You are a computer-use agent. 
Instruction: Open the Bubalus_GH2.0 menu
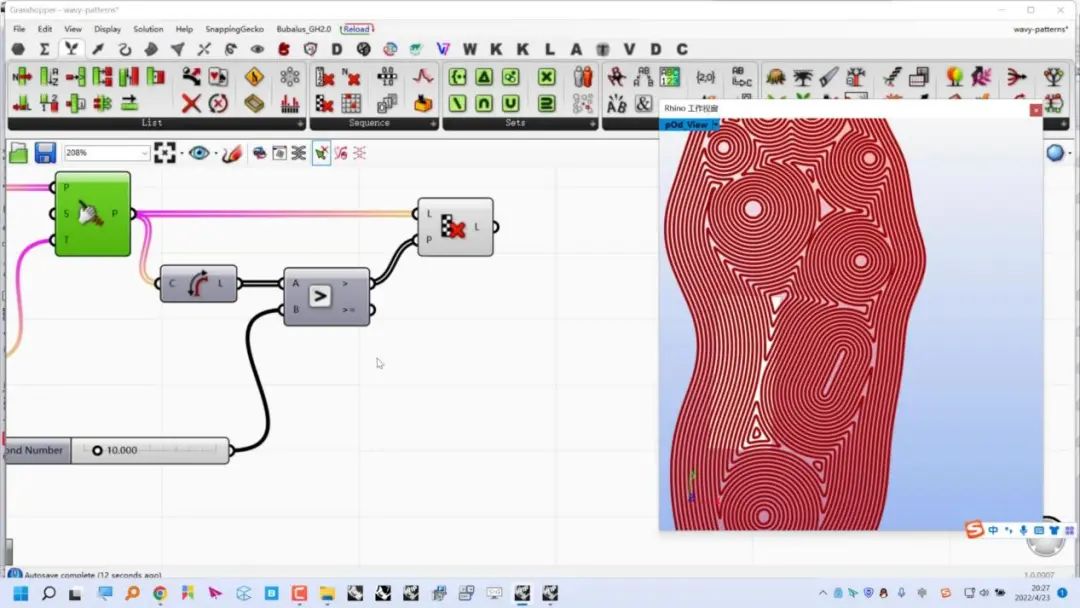[304, 29]
